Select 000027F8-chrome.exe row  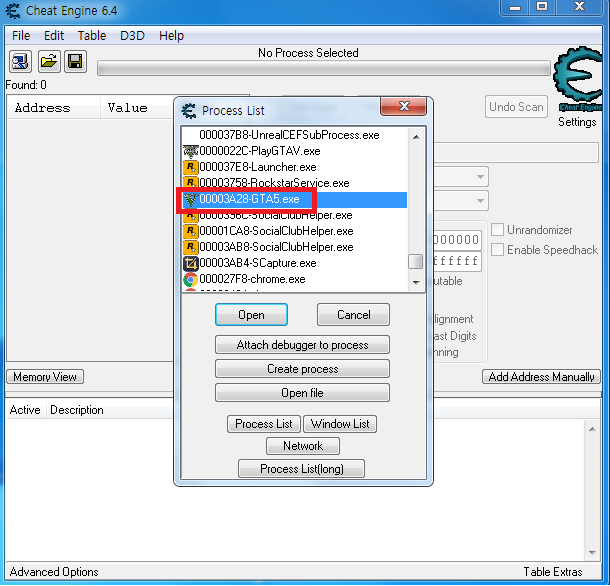294,279
